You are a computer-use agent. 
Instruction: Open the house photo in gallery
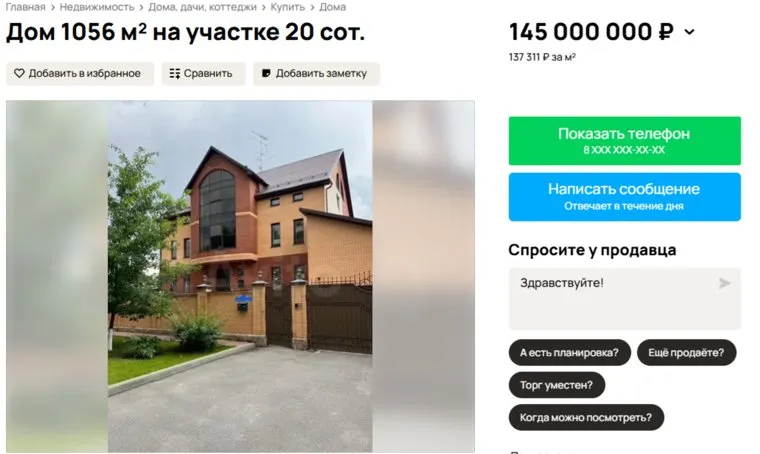(240, 276)
